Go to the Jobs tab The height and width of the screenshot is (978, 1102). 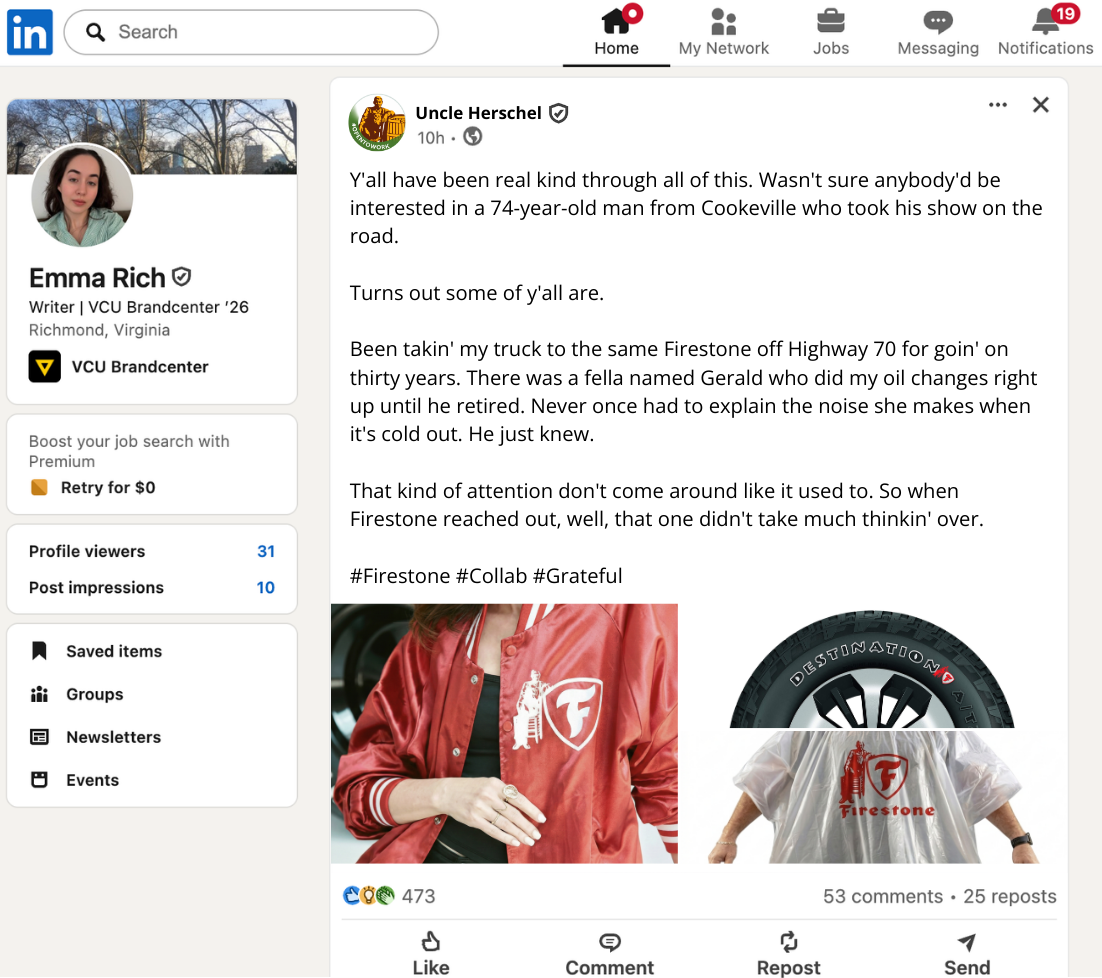tap(831, 32)
